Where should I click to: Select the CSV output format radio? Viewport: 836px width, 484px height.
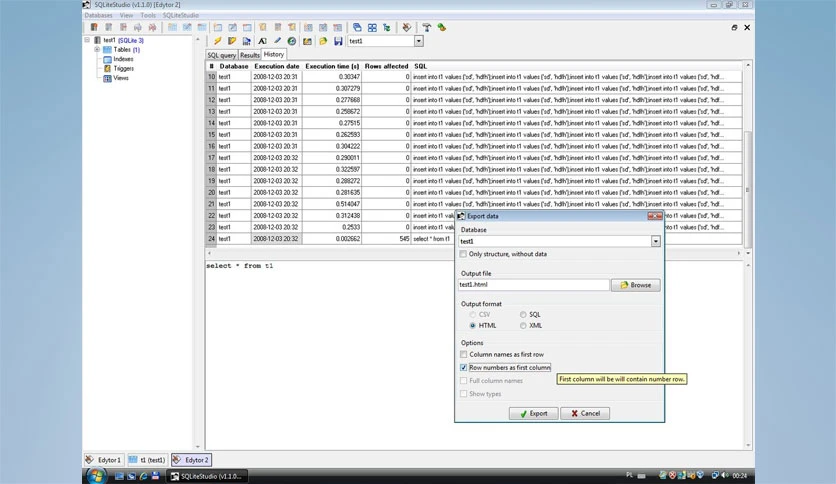click(472, 314)
